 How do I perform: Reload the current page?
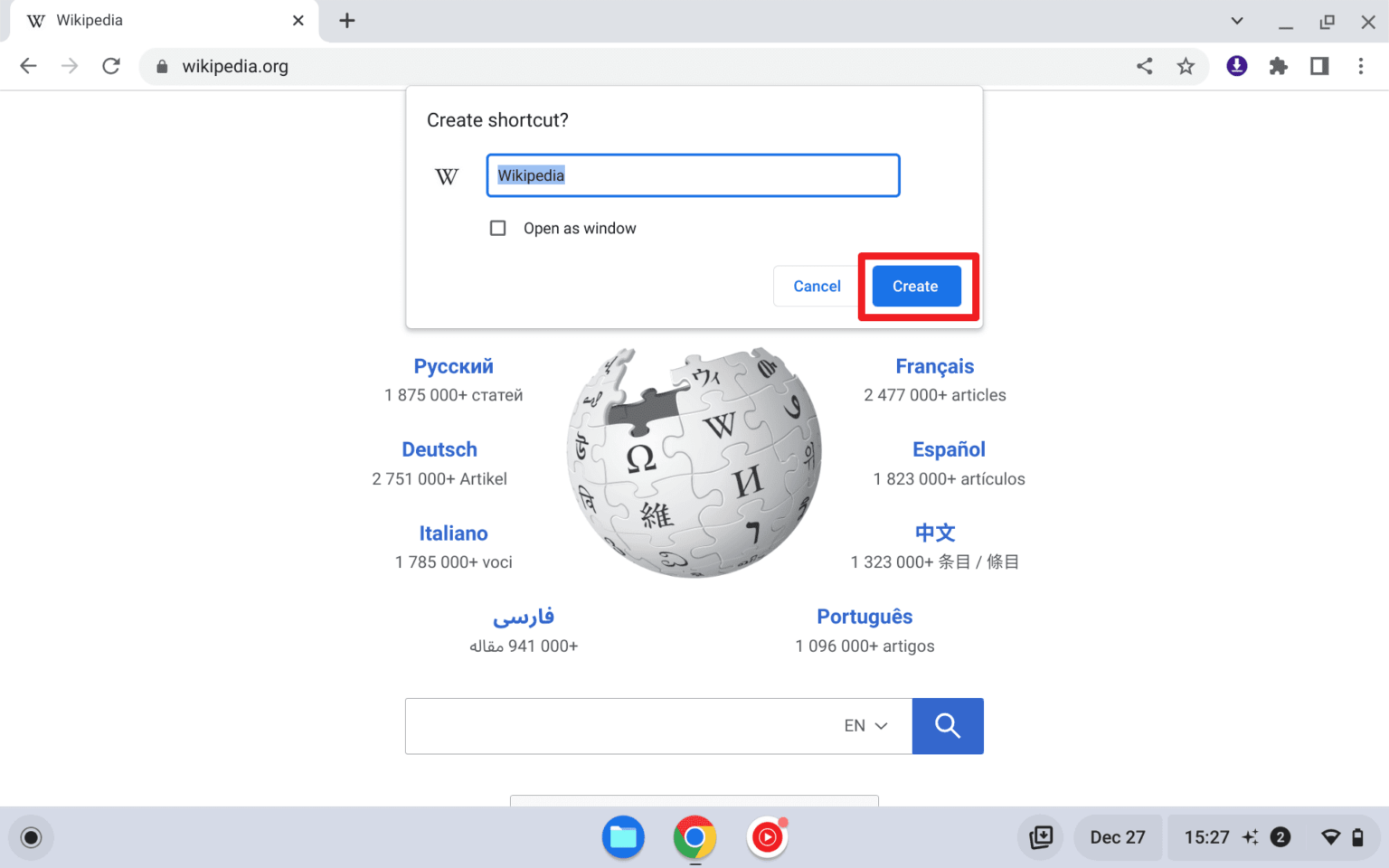pos(111,66)
